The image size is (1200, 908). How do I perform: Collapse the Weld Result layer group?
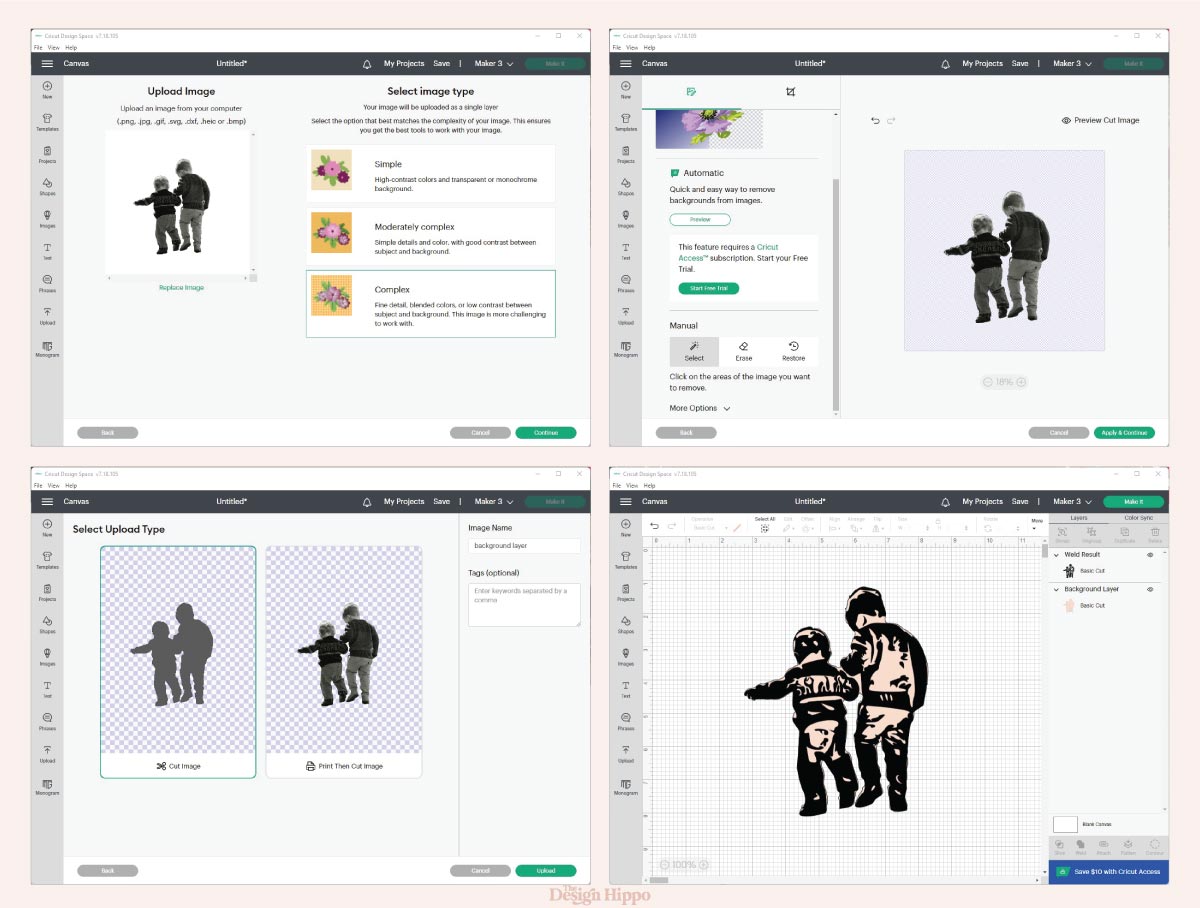point(1057,554)
